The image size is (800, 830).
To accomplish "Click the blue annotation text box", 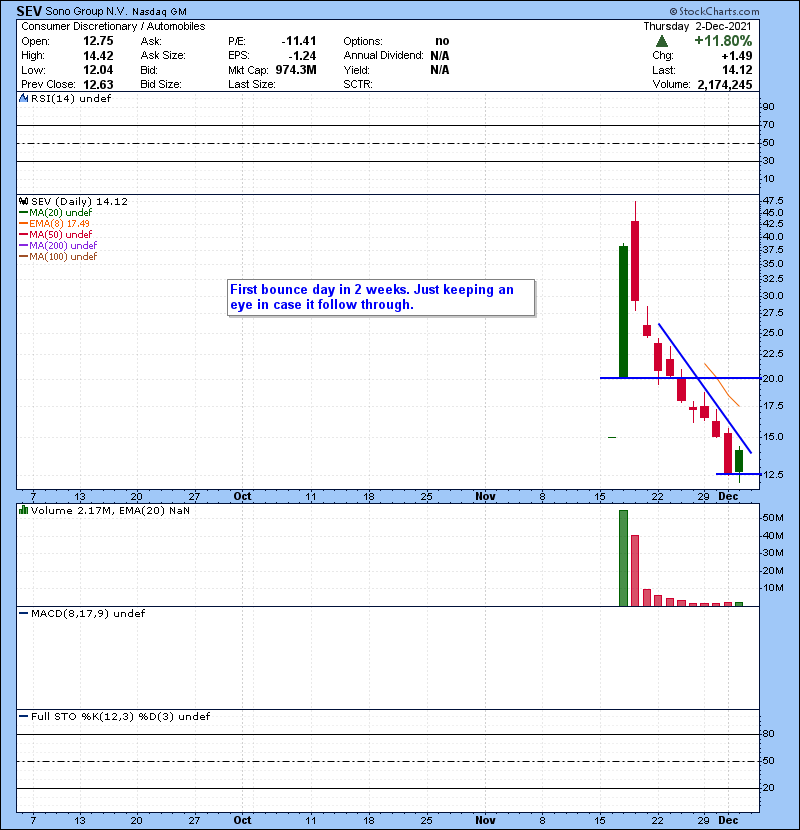I will tap(380, 297).
